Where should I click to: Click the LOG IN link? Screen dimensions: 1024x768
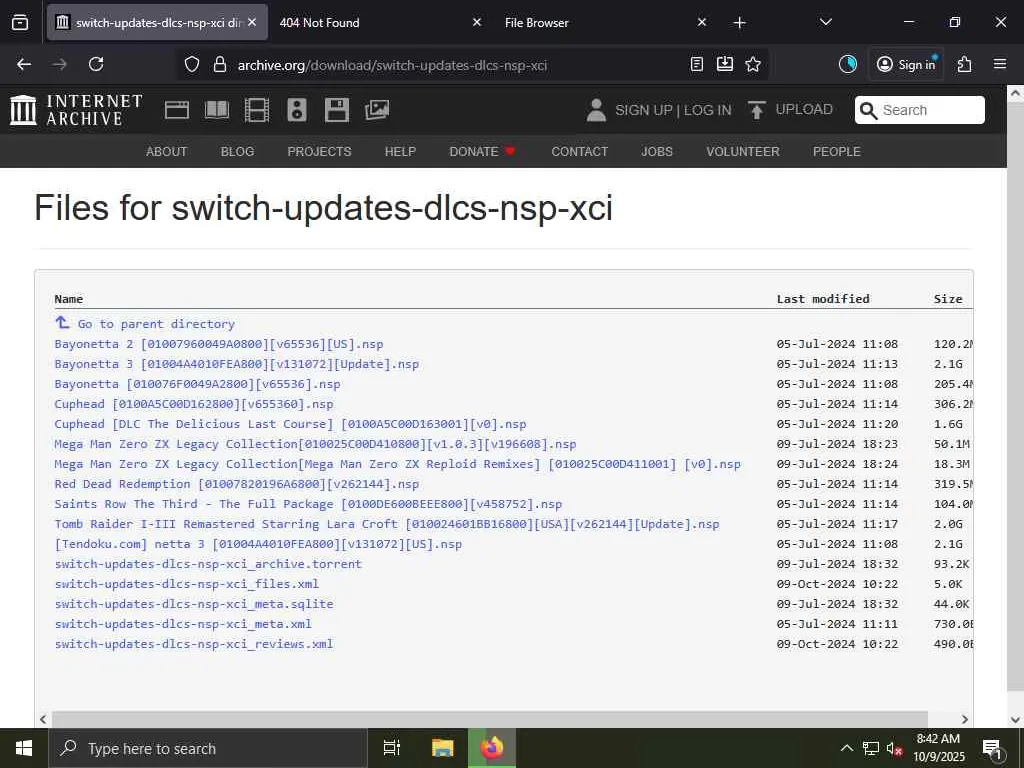pos(708,110)
